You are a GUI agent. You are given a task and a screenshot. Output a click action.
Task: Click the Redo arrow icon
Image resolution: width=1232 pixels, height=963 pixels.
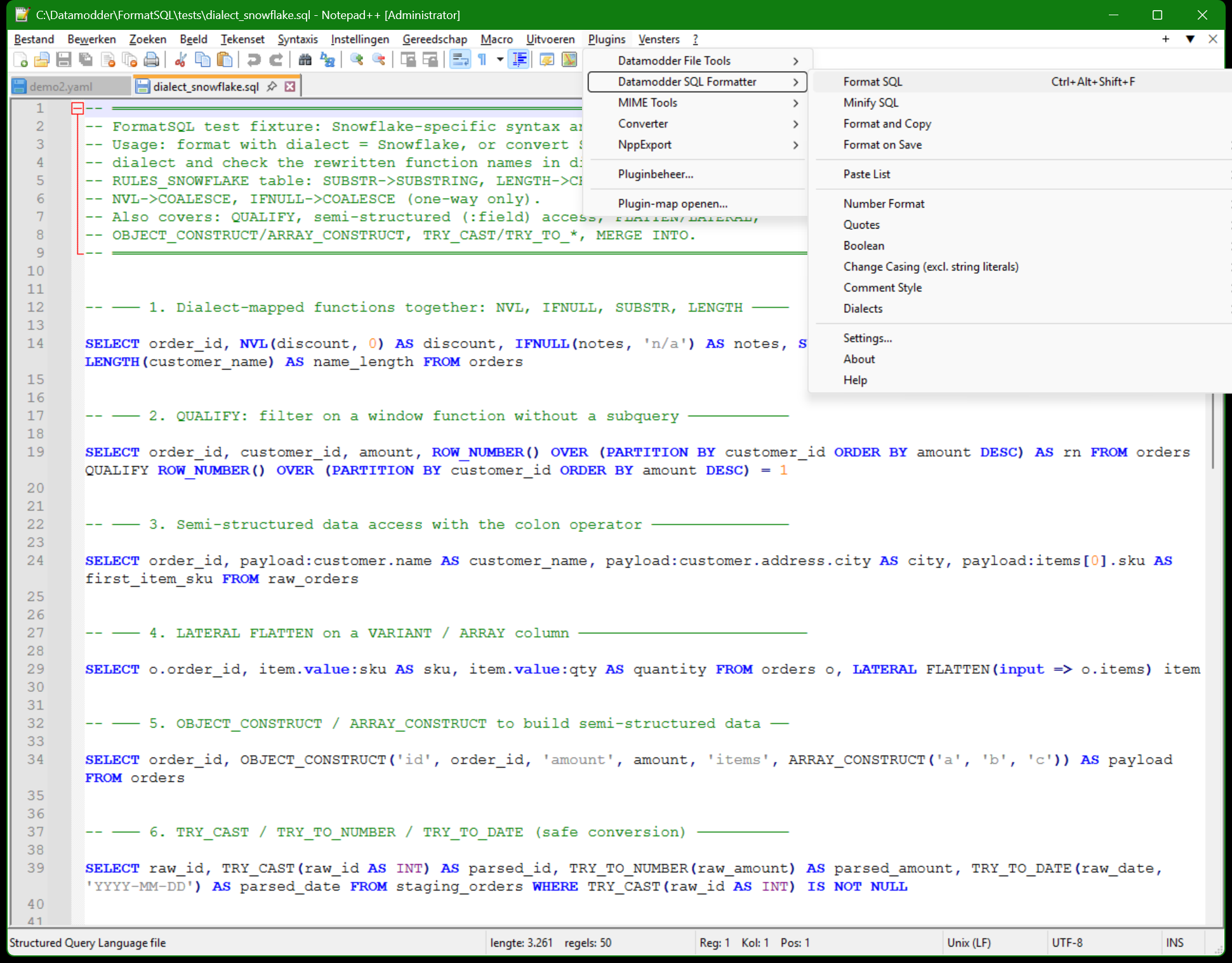(x=275, y=60)
